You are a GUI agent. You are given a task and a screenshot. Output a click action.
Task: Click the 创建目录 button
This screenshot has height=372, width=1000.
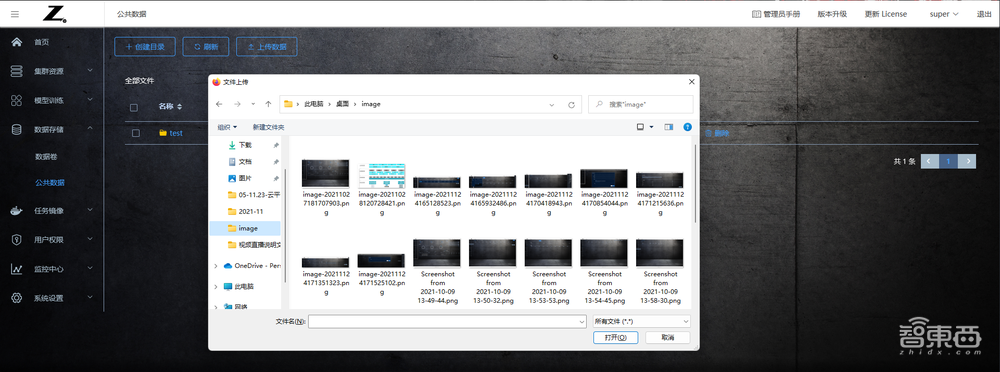[x=145, y=47]
